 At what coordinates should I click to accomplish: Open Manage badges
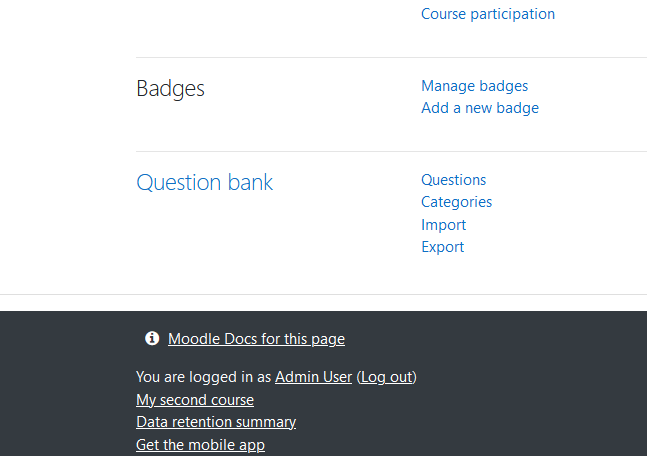pos(475,86)
